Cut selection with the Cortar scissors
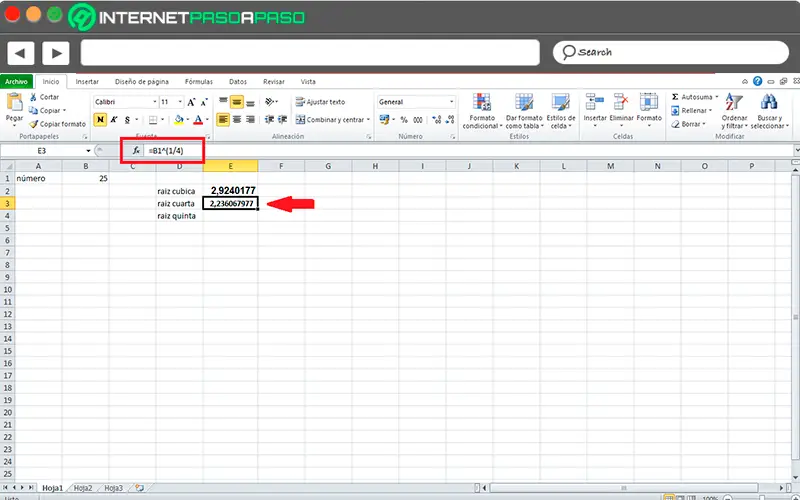800x500 pixels. (x=34, y=97)
